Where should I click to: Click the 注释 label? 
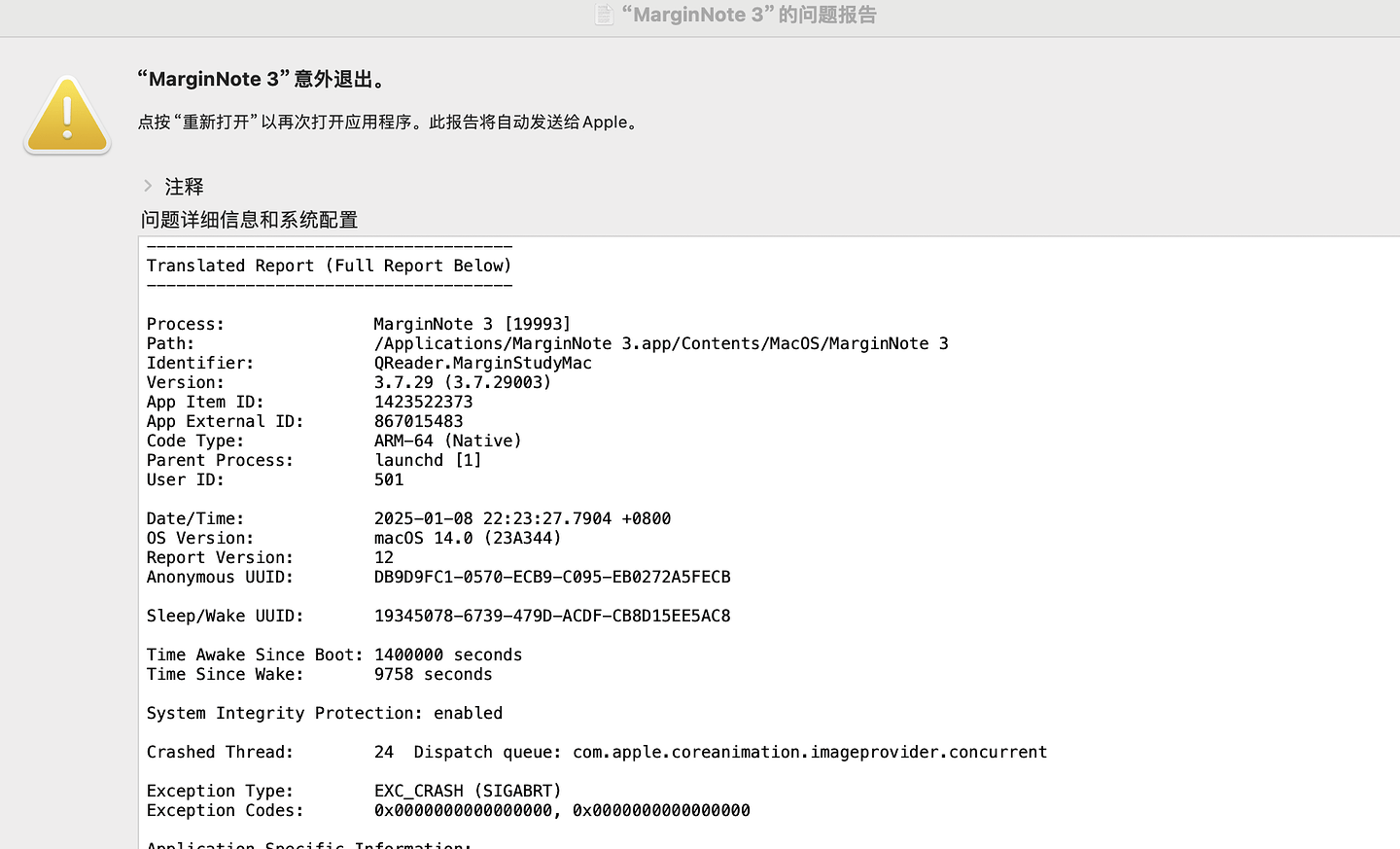[184, 186]
